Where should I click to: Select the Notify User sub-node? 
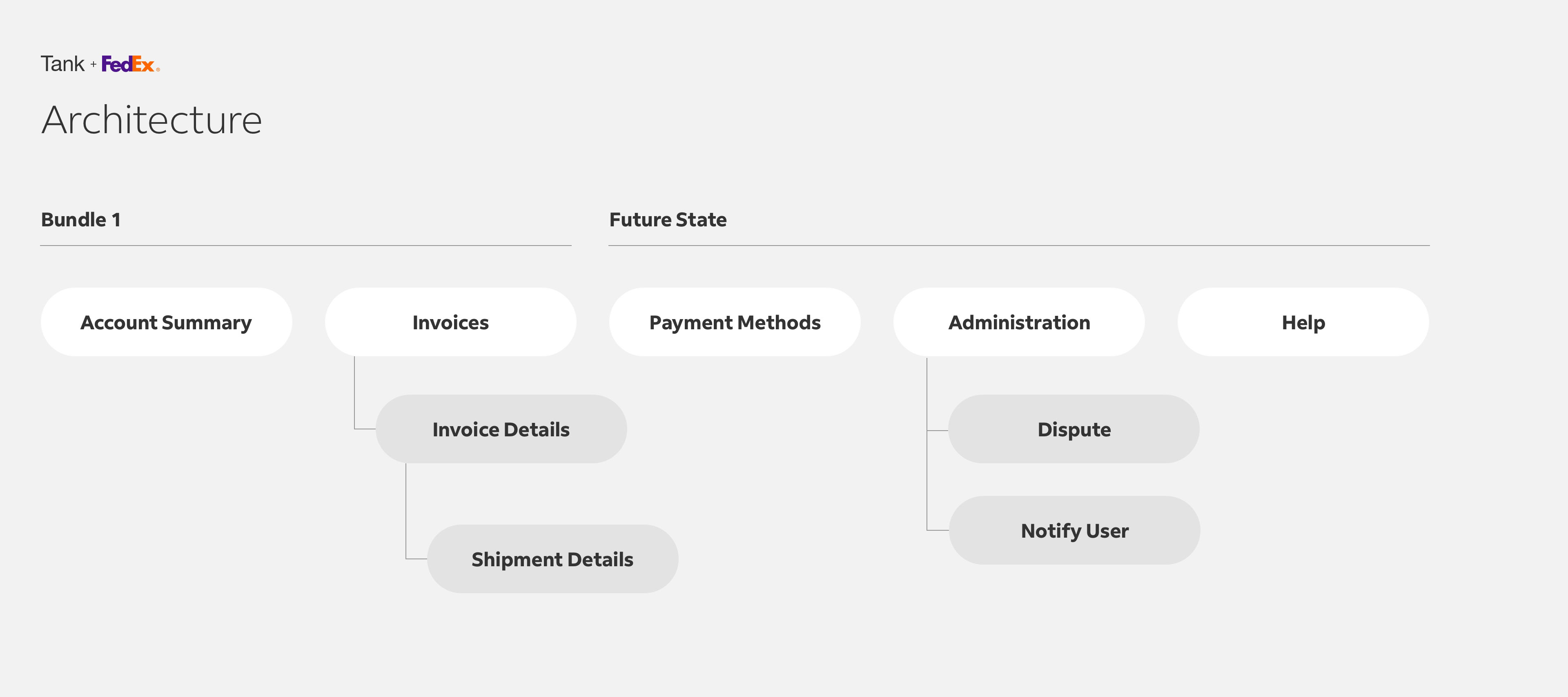point(1074,531)
